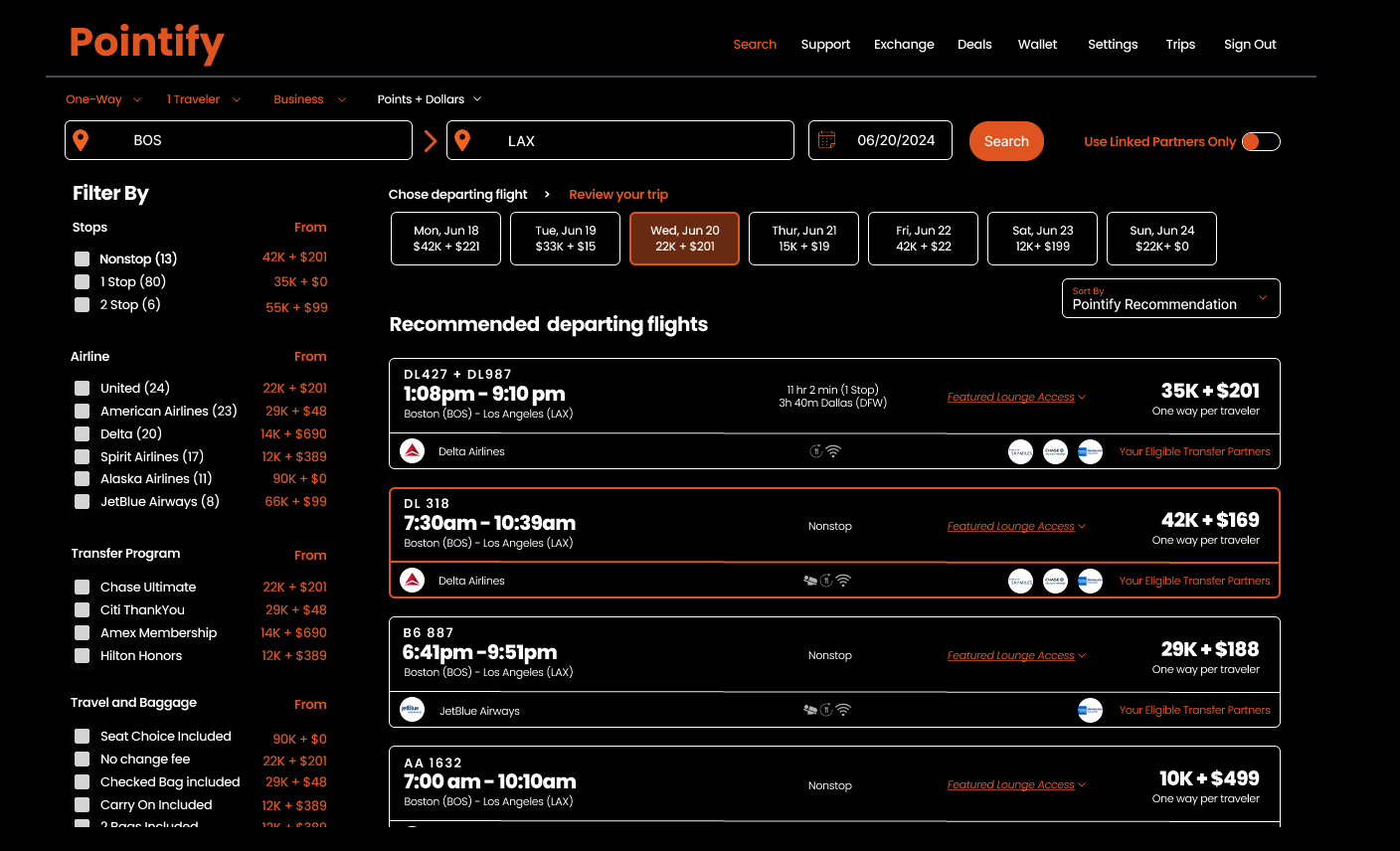Open the Deals menu item
Screen dimensions: 1400x851
pyautogui.click(x=974, y=44)
